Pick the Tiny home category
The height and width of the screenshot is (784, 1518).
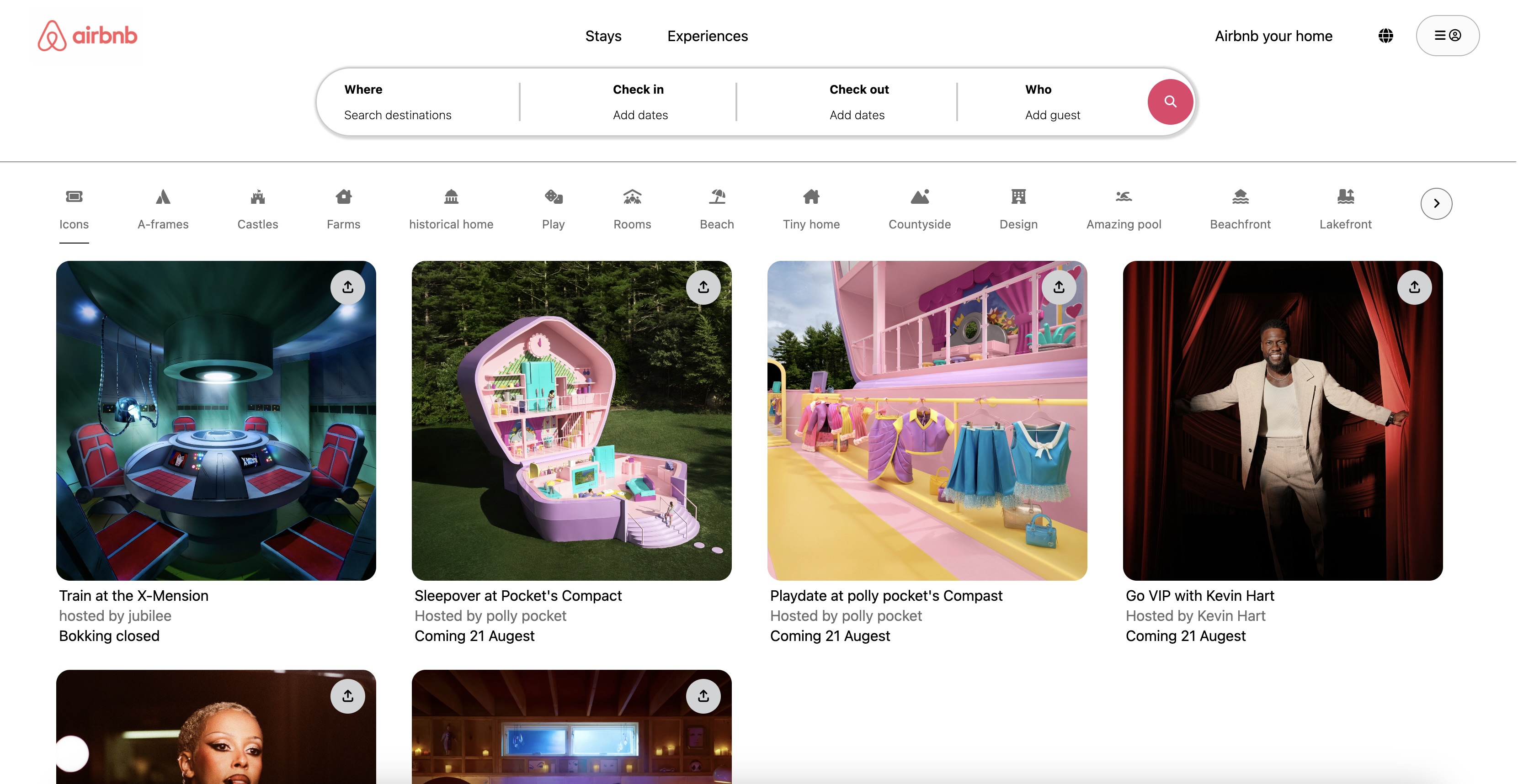click(811, 210)
